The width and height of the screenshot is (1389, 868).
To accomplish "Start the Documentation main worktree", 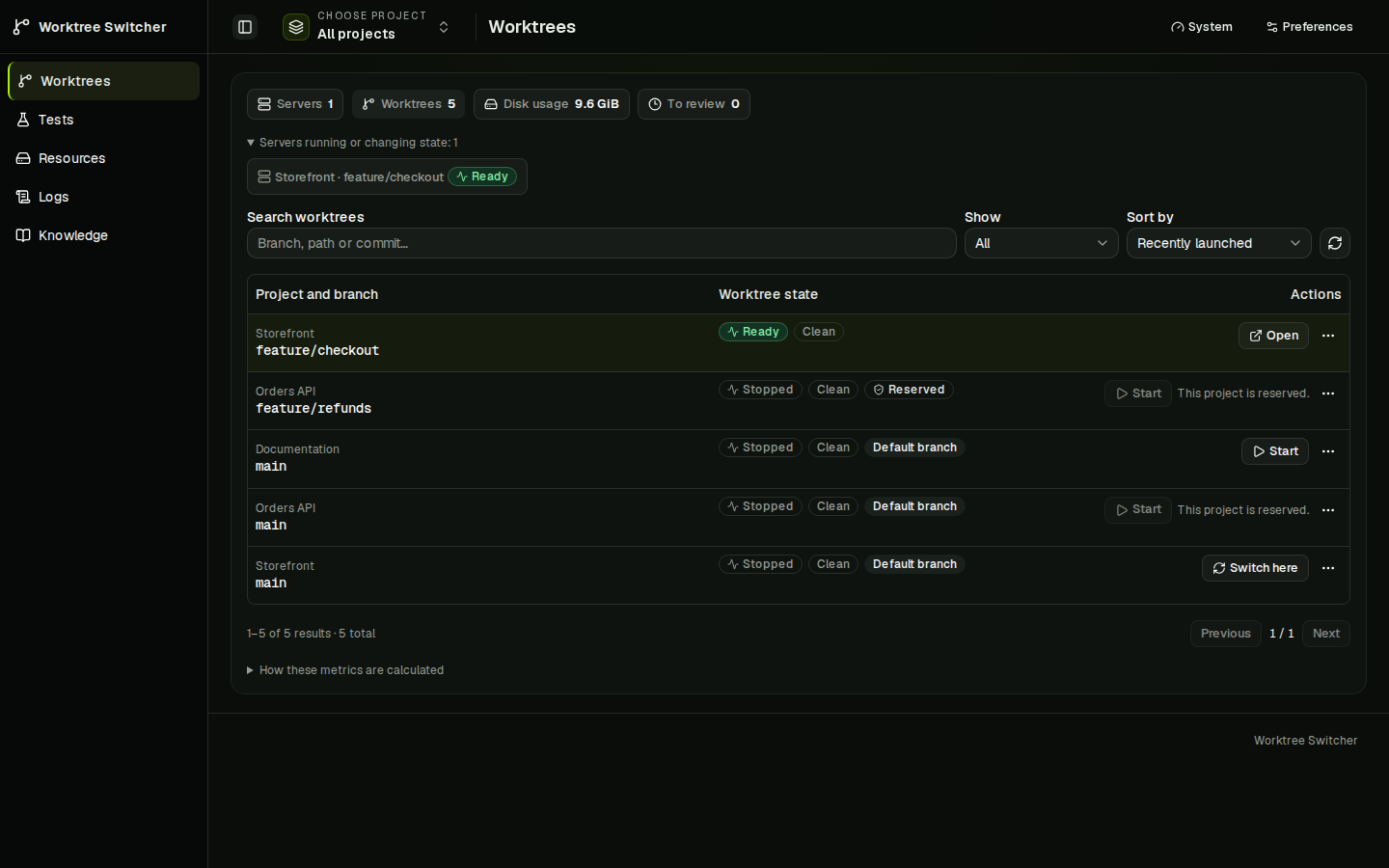I will pos(1275,451).
